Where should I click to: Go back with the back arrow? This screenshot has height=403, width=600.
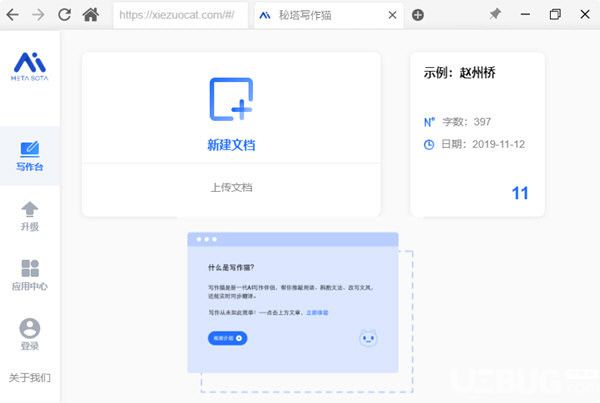tap(13, 15)
